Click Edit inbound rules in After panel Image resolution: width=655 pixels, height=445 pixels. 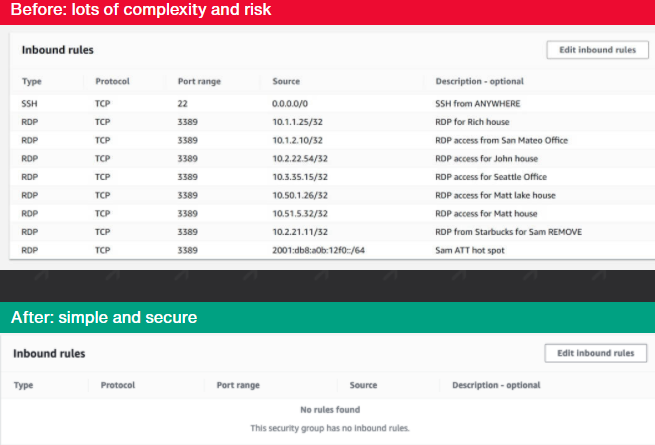click(595, 353)
